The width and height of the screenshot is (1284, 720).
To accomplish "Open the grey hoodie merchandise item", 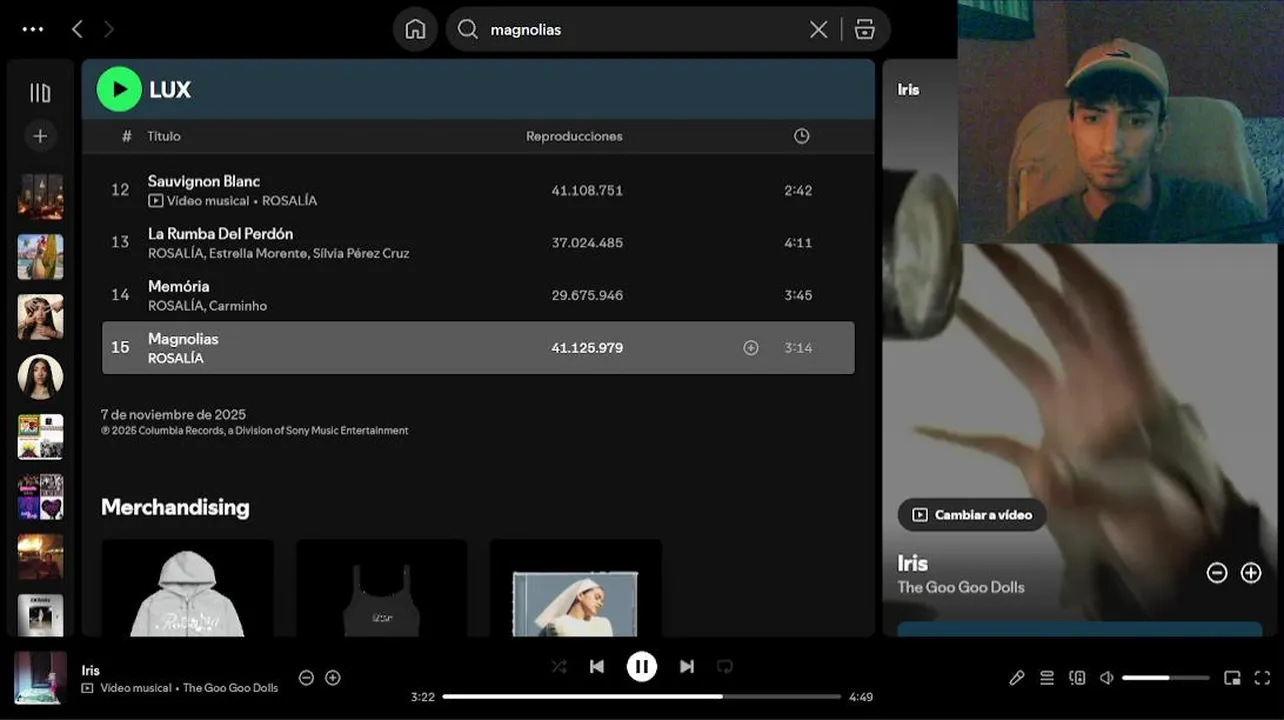I will click(188, 588).
